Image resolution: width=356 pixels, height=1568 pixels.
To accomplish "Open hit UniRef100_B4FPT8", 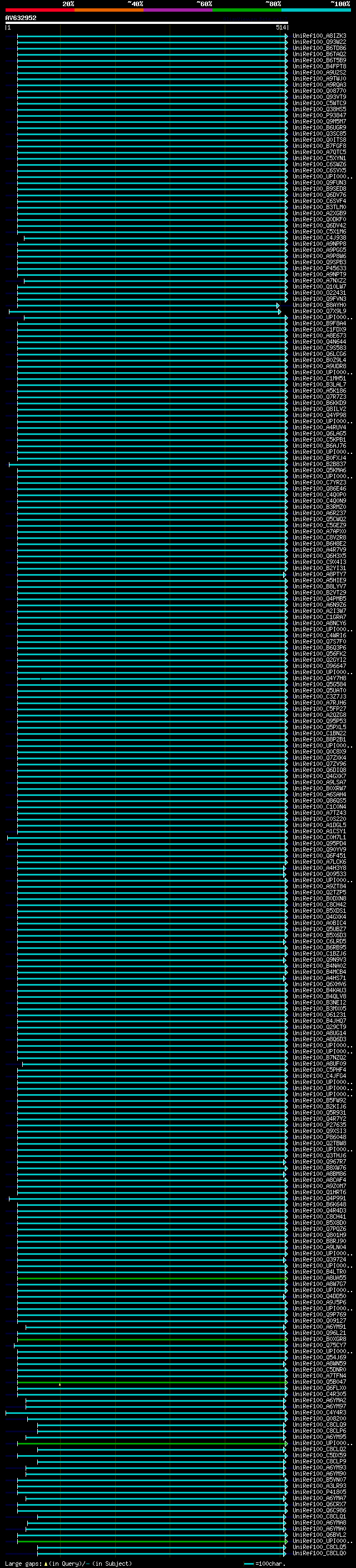I will click(319, 66).
